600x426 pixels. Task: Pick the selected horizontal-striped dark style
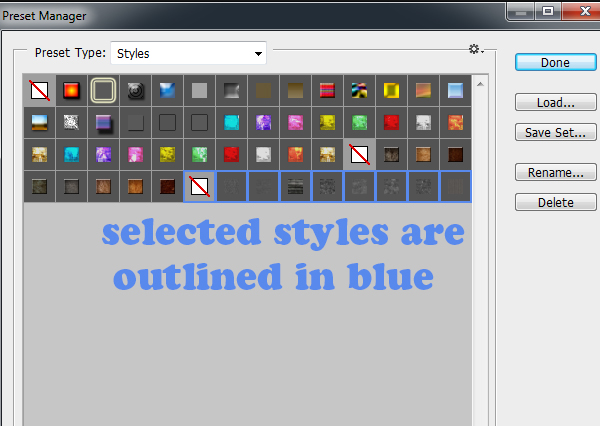click(295, 187)
